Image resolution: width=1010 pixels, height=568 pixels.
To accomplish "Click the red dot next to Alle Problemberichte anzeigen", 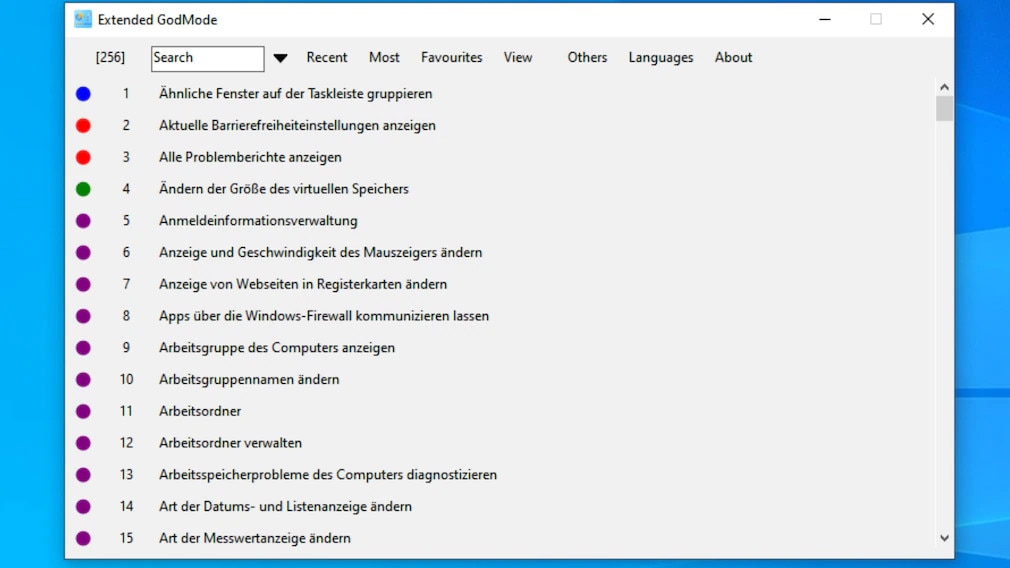I will (83, 157).
